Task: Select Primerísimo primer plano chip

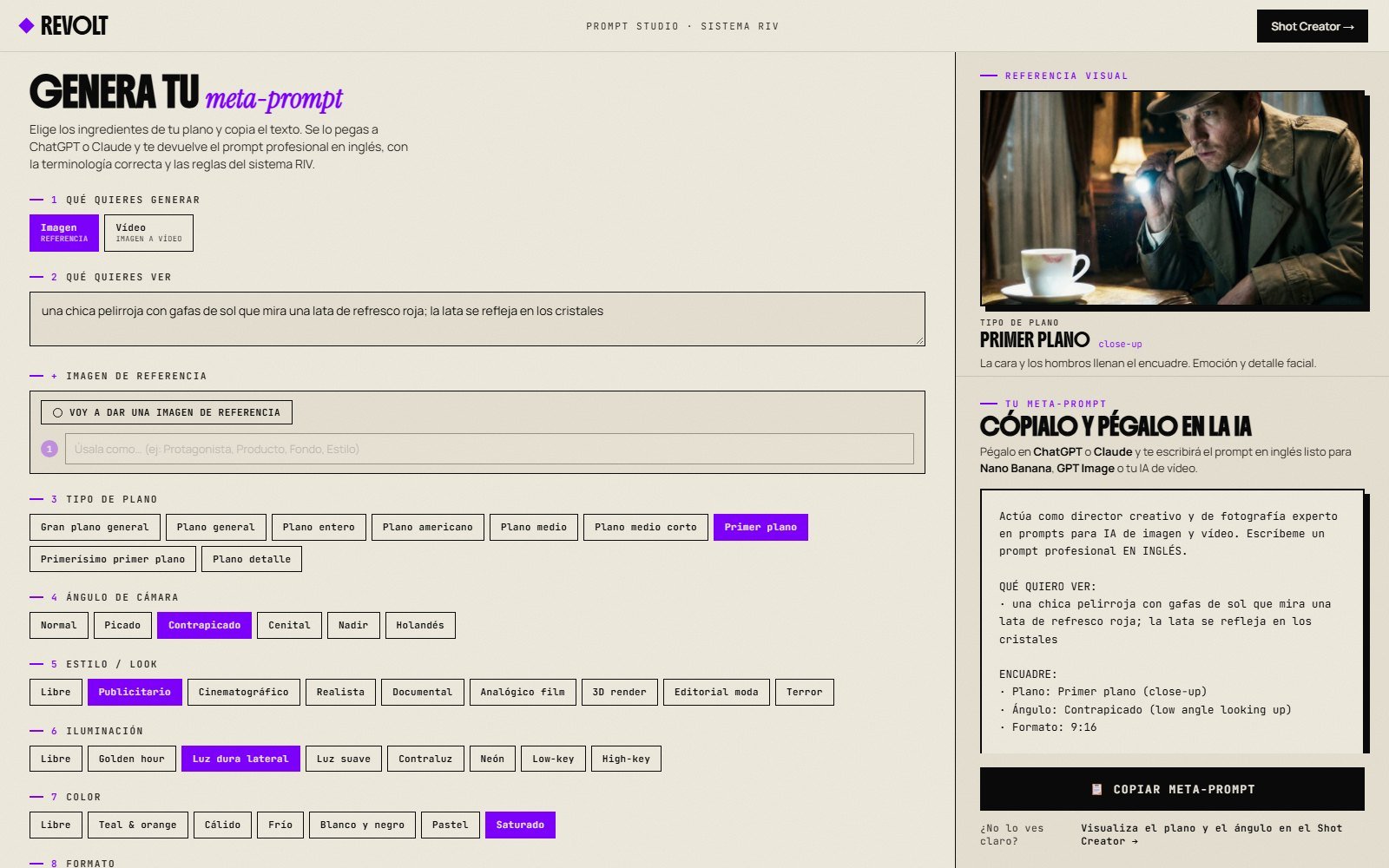Action: [x=113, y=559]
